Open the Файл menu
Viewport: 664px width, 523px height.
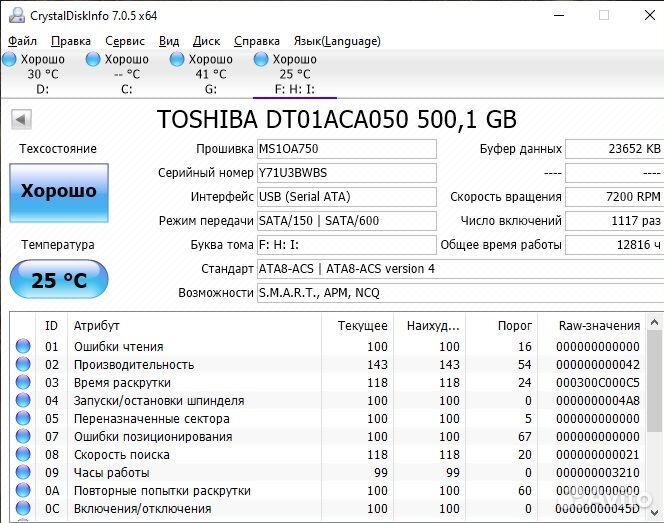(22, 41)
